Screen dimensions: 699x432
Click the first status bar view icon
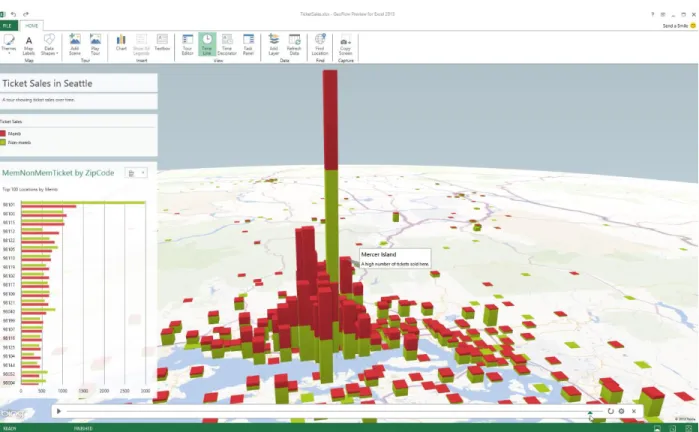[657, 428]
